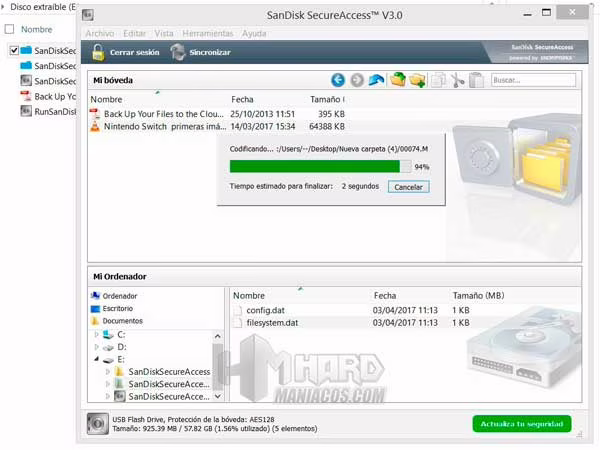Click the add files folder icon with green arrow
Screen dimensions: 600x450
tap(398, 80)
